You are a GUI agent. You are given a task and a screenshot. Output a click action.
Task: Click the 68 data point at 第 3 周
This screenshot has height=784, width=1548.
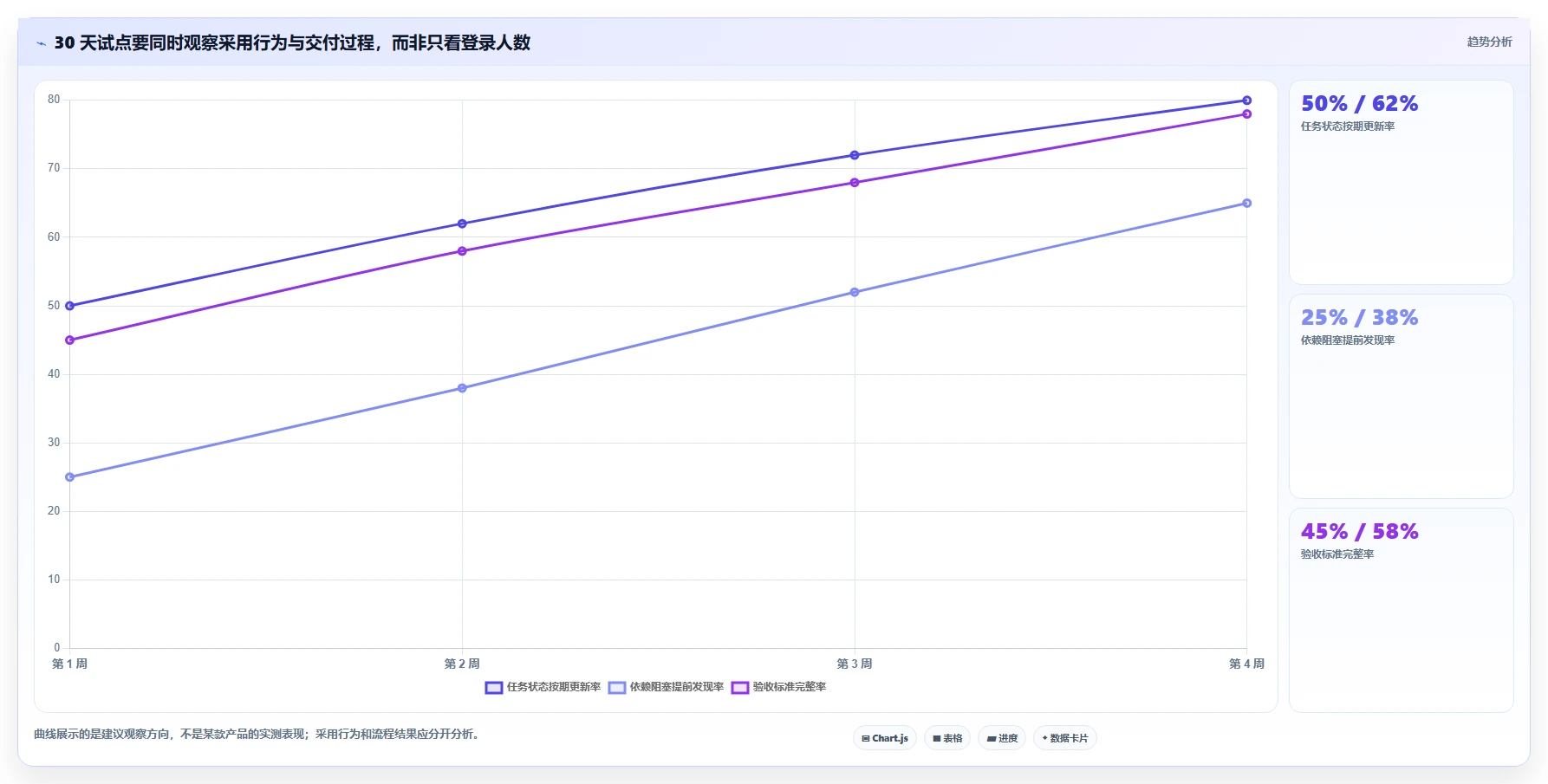click(855, 183)
